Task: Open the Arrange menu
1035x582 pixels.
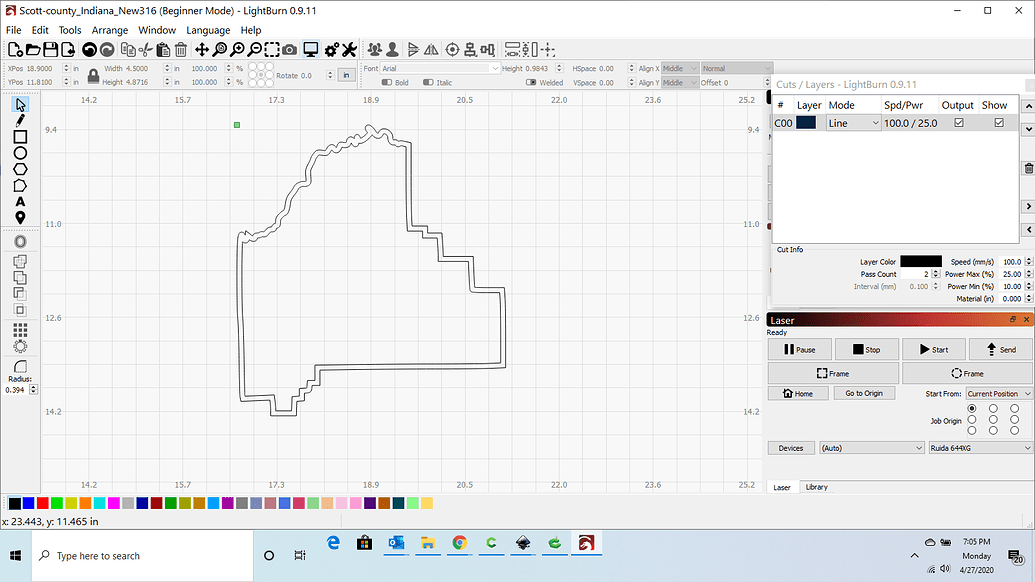Action: point(110,30)
